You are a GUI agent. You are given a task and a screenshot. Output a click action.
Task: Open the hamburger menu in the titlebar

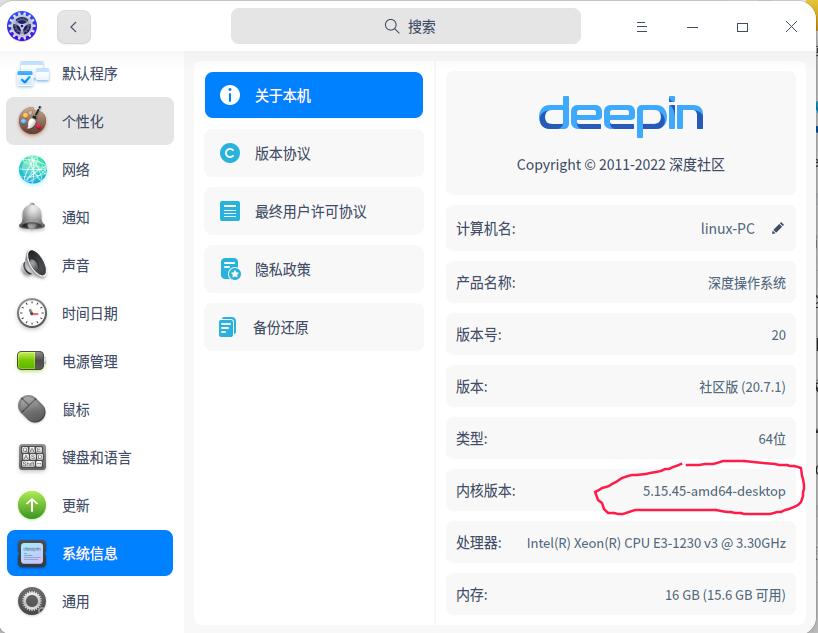pos(641,26)
